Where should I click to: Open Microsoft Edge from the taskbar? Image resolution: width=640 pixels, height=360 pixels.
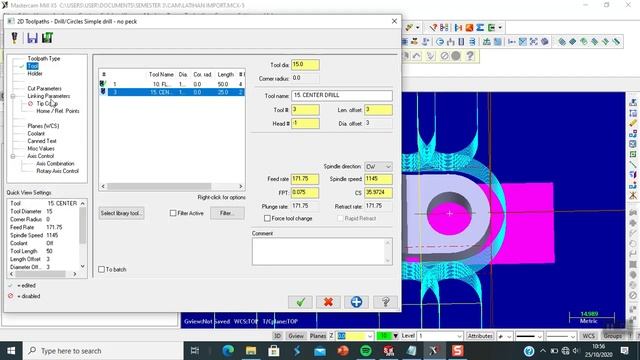228,351
